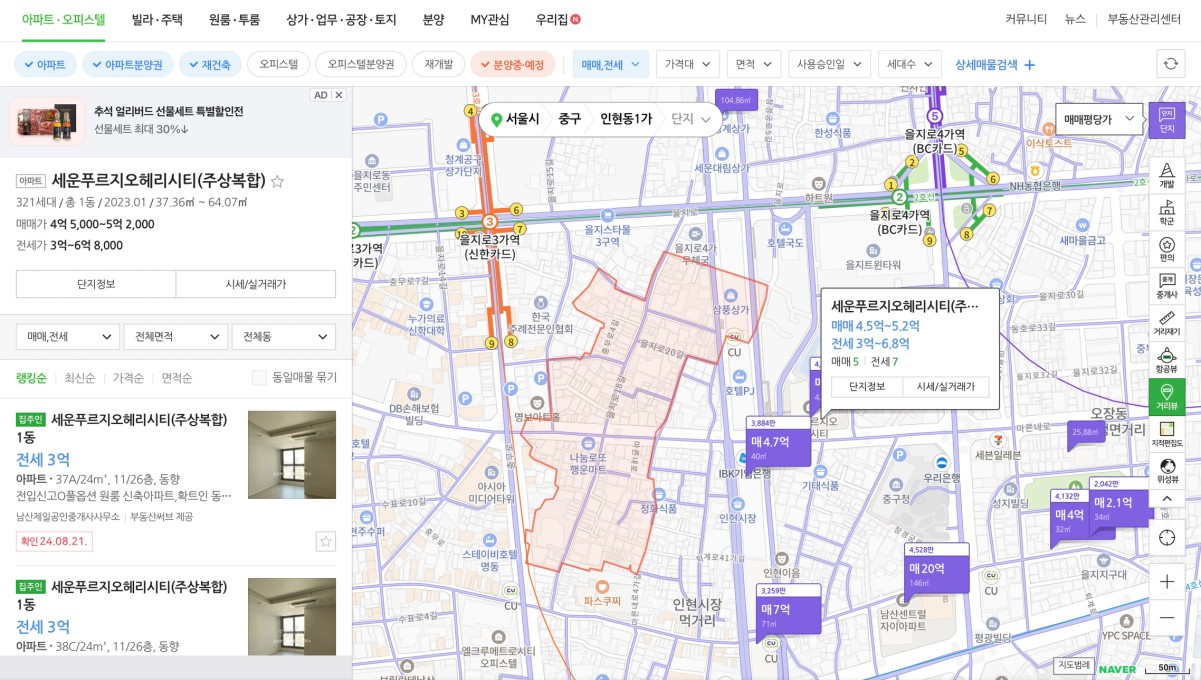Open the 빌라·주택 tab
Viewport: 1201px width, 680px height.
156,19
